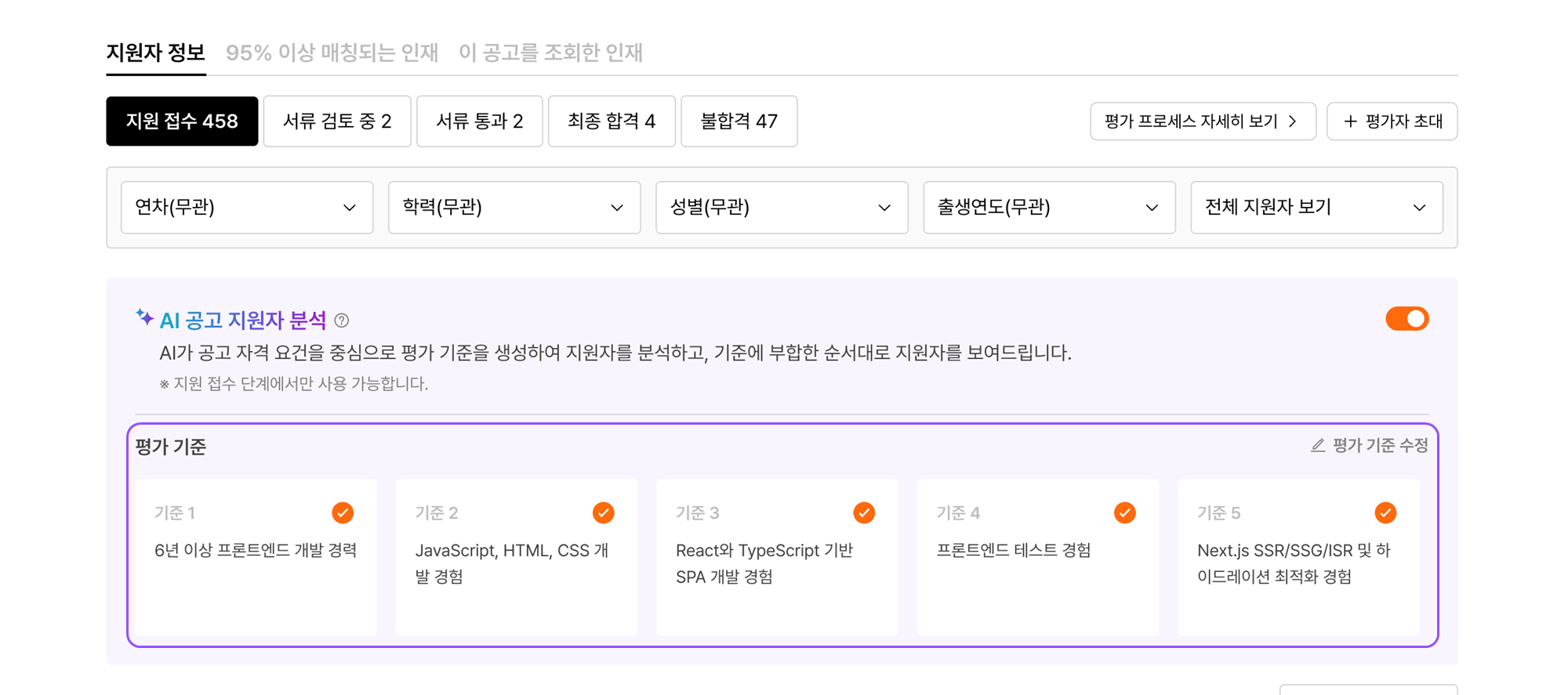Viewport: 1568px width, 695px height.
Task: Turn off the AI 공고 지원자 분석 switch
Action: click(x=1406, y=319)
